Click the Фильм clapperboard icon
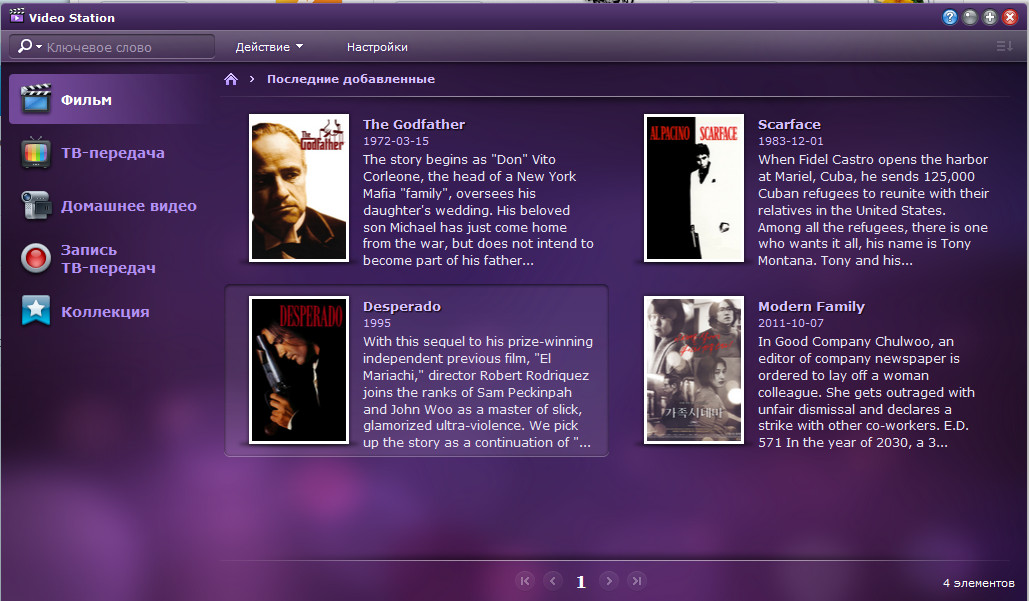1029x601 pixels. (36, 100)
